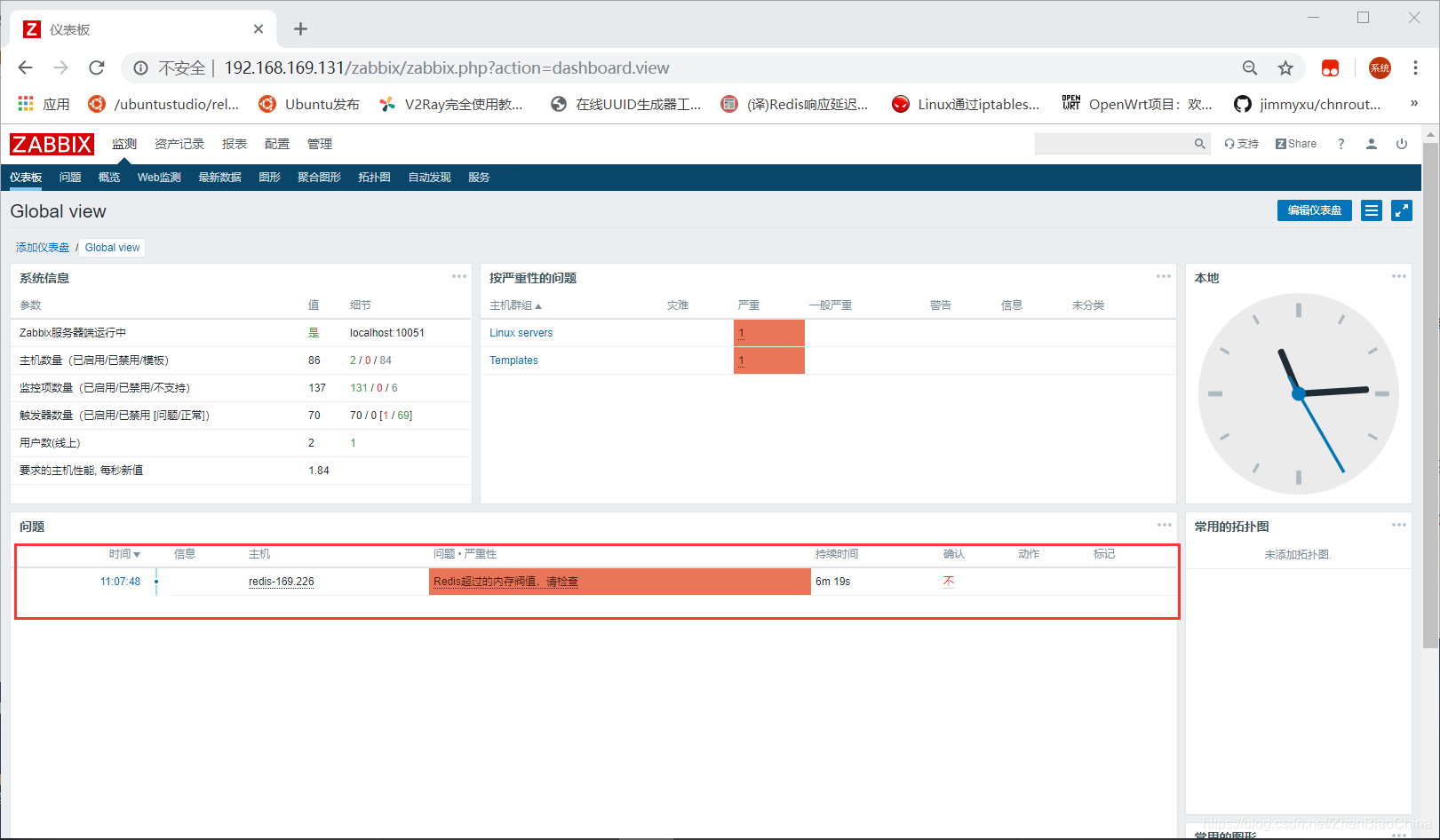Click severity count cell for Linux servers
Screen dimensions: 1440x840
point(769,333)
